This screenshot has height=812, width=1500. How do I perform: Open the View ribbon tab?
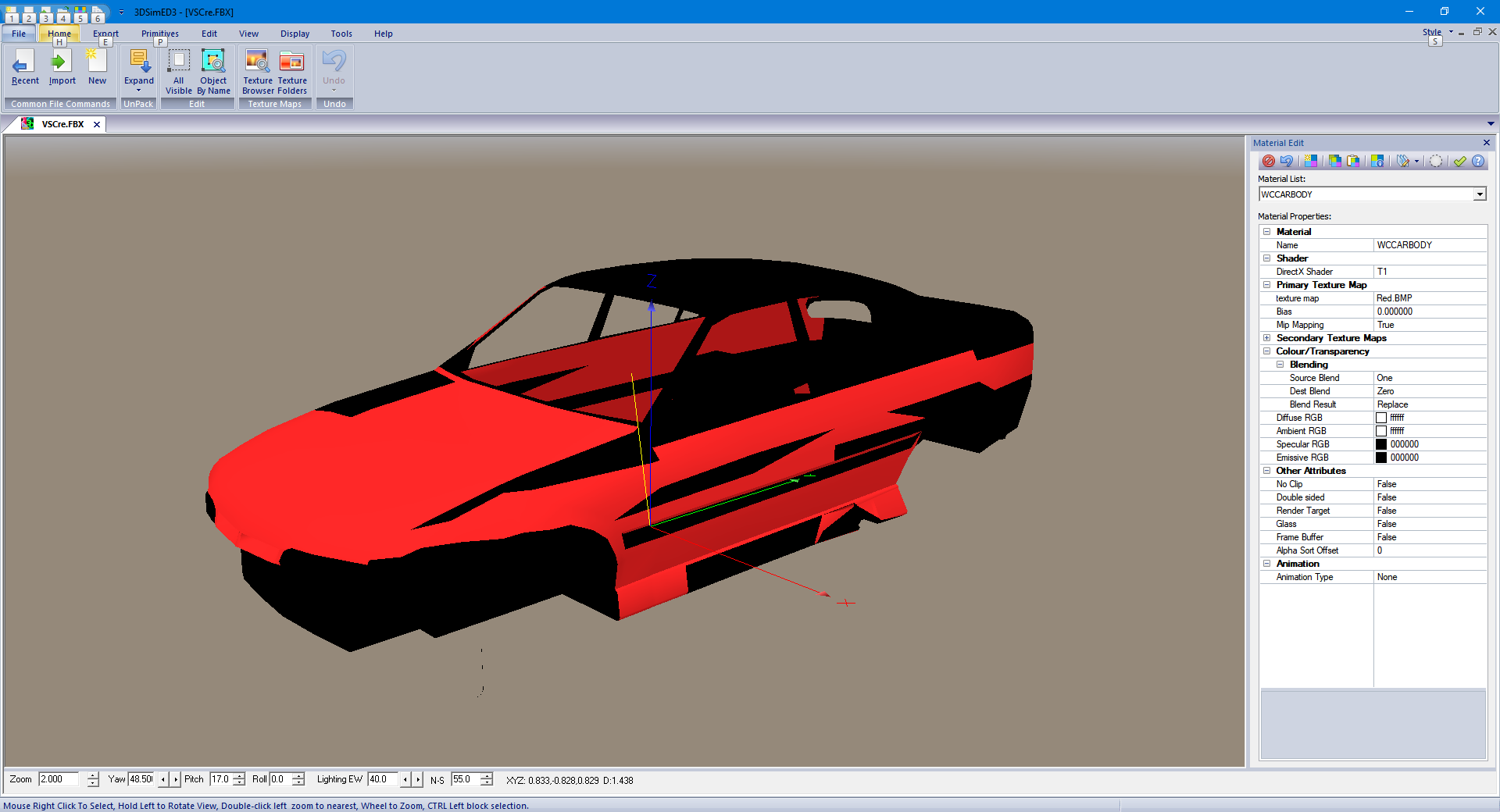[x=248, y=34]
